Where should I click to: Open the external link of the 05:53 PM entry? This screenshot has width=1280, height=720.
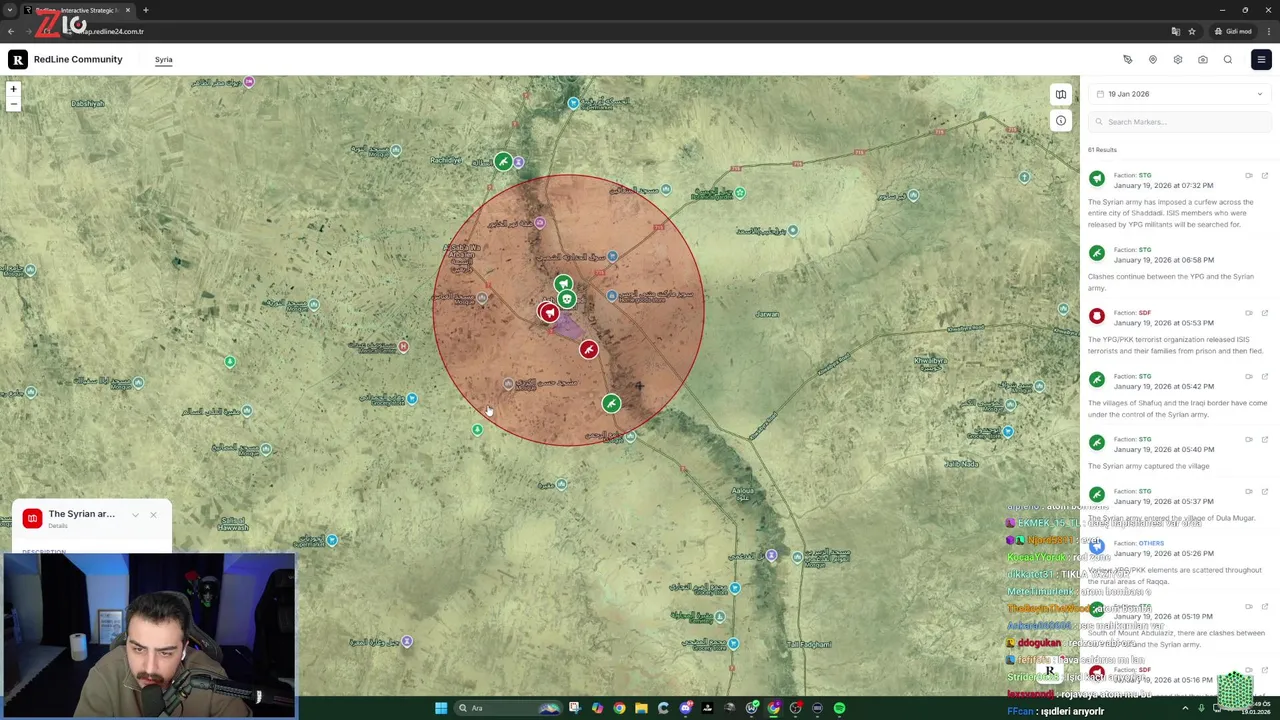point(1264,313)
